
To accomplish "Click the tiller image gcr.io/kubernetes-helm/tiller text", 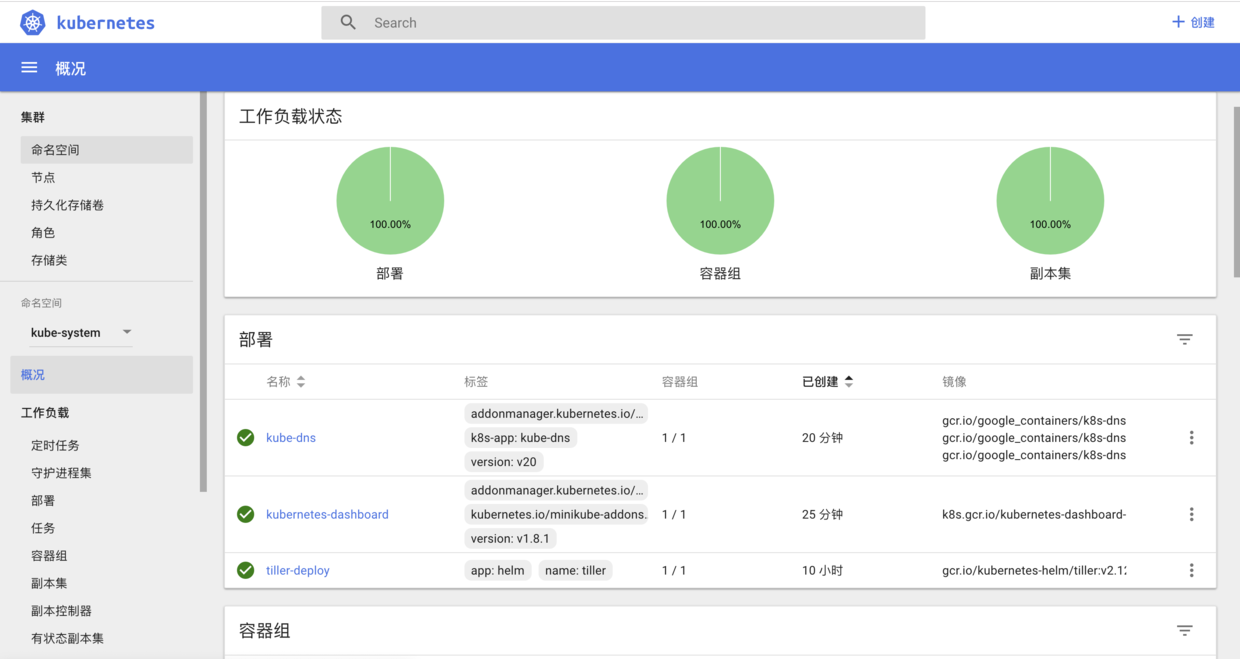I will [x=1034, y=570].
